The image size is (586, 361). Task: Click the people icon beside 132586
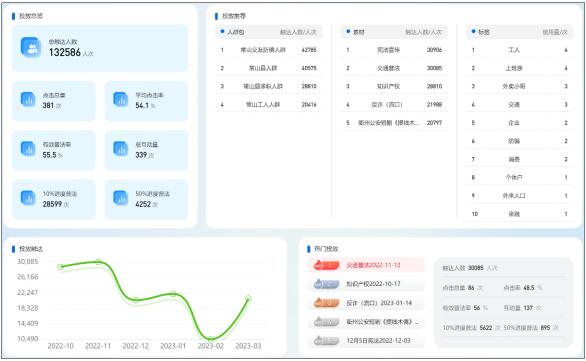click(30, 47)
